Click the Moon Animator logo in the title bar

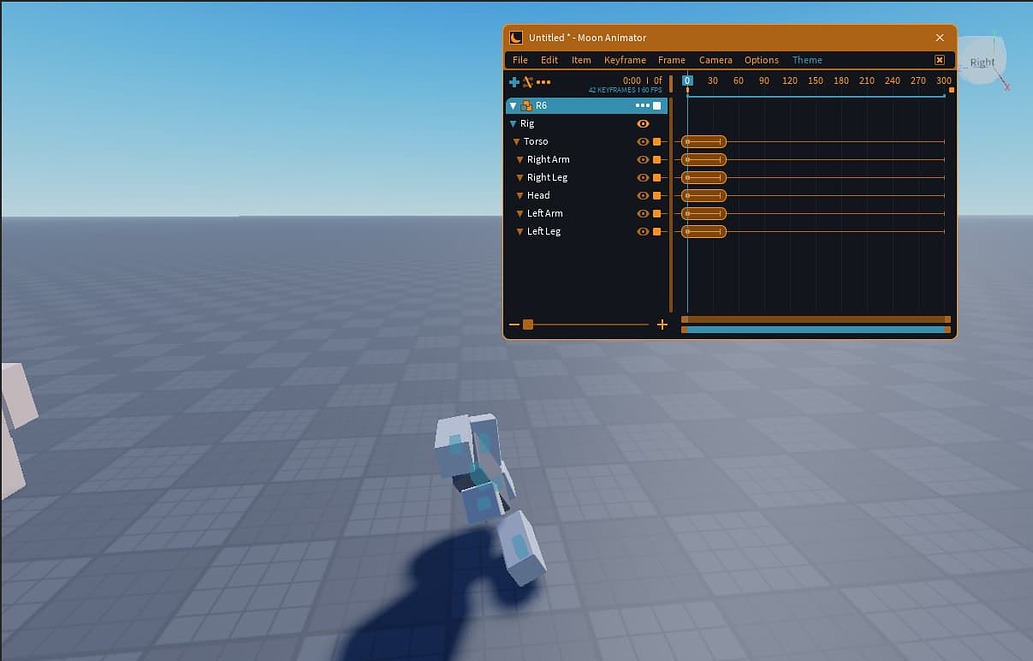(516, 37)
